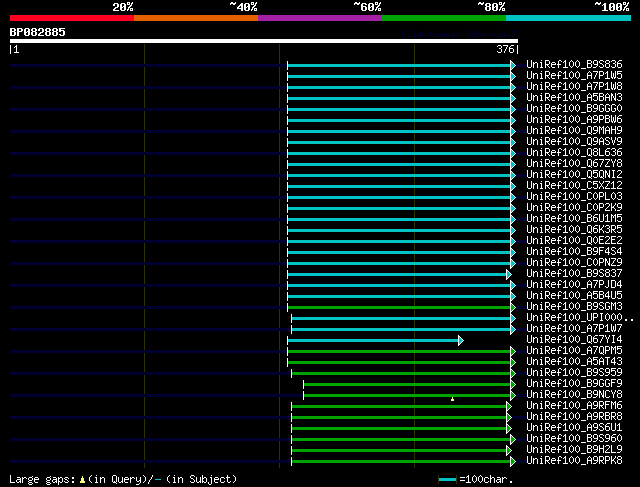This screenshot has height=487, width=640.
Task: Click the cyan alignment bar for UniRef100_B9S836
Action: (399, 65)
